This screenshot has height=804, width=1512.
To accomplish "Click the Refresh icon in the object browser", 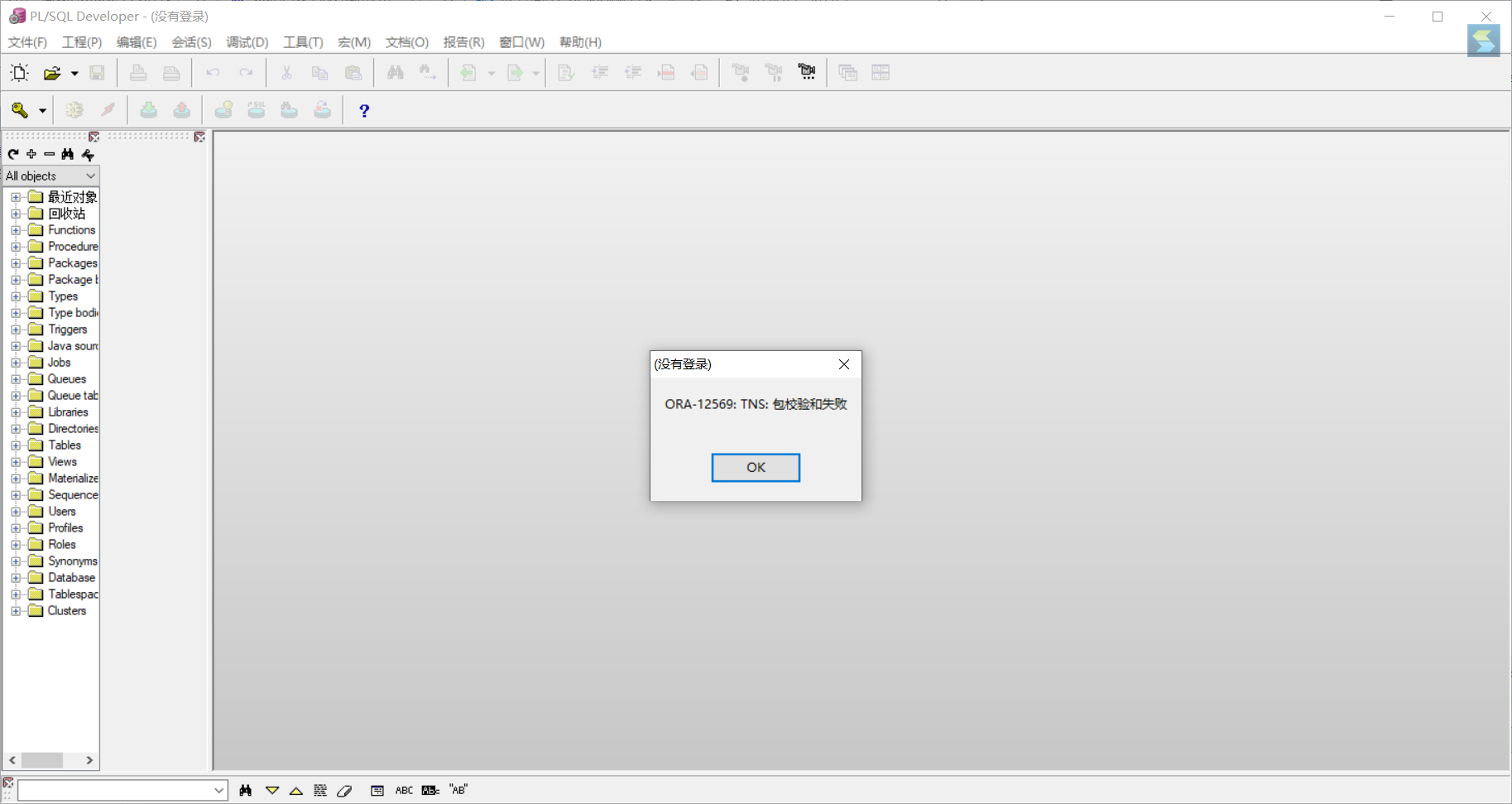I will click(13, 154).
